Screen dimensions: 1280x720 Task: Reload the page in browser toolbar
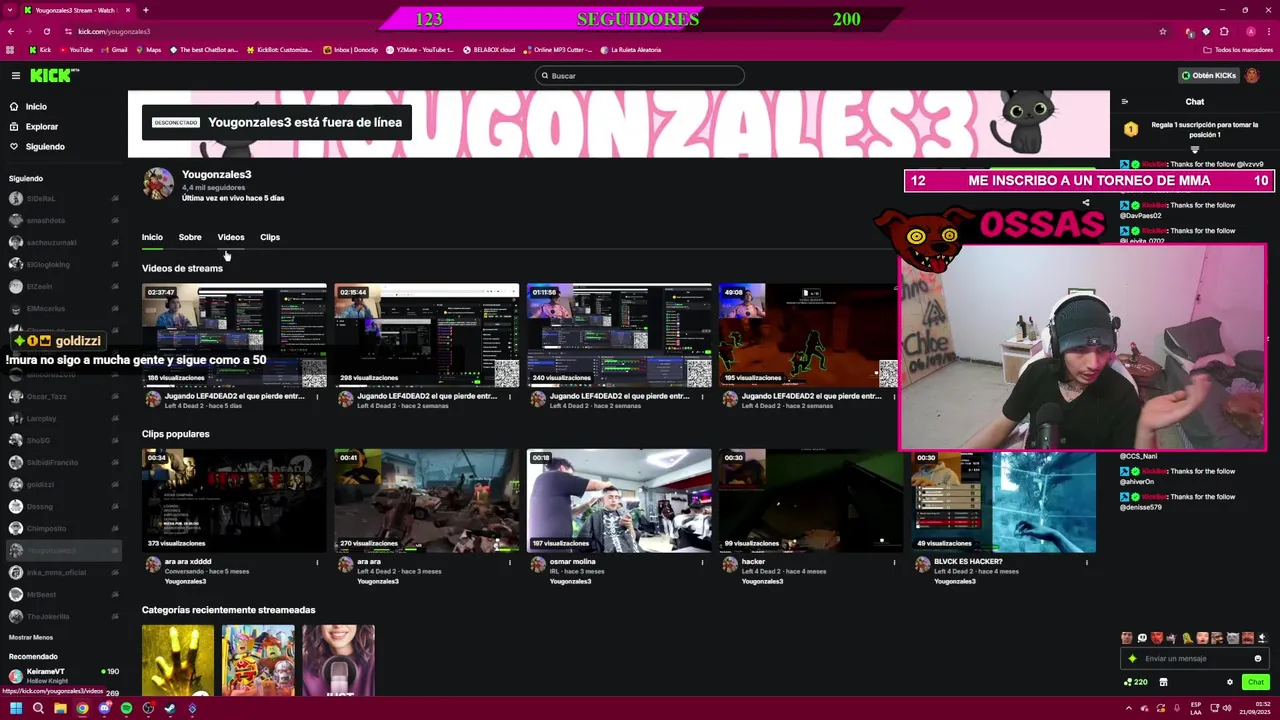click(x=46, y=32)
